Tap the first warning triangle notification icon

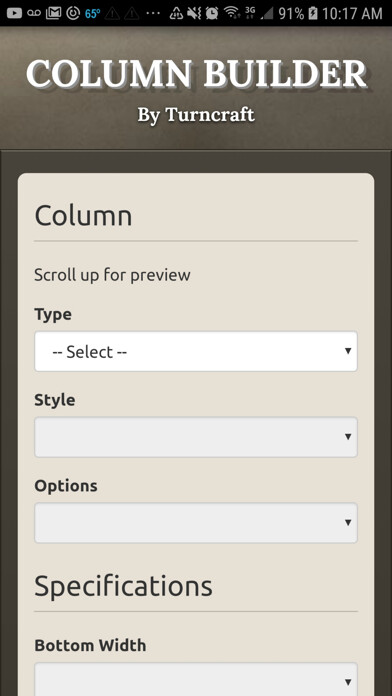pos(112,14)
